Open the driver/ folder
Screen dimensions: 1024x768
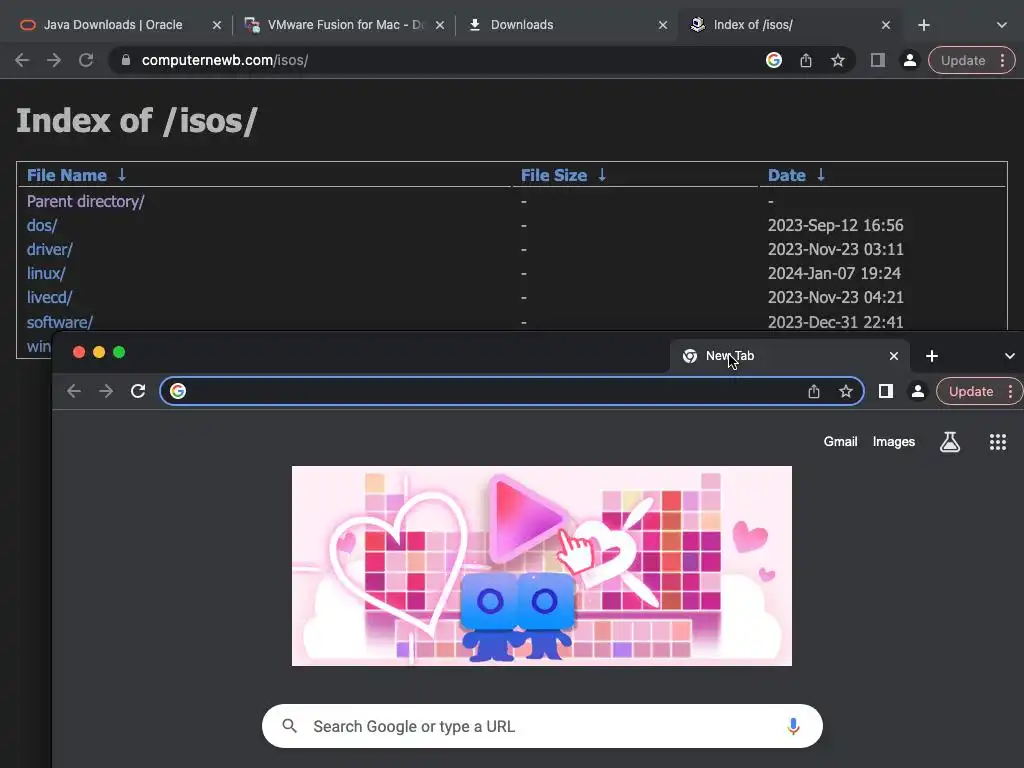(x=50, y=249)
